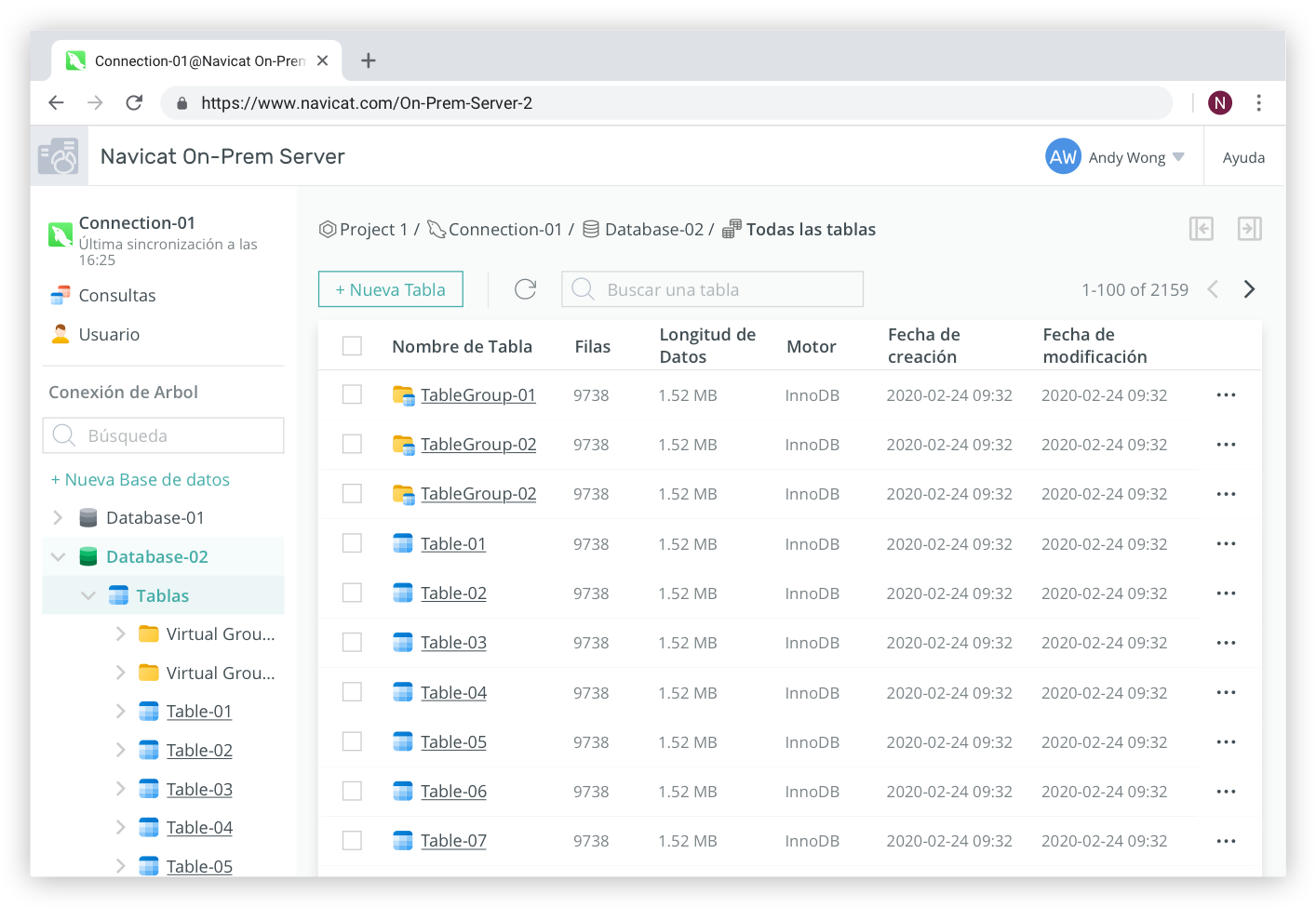Click the Database-01 gray cylinder icon
This screenshot has height=907, width=1316.
(88, 518)
